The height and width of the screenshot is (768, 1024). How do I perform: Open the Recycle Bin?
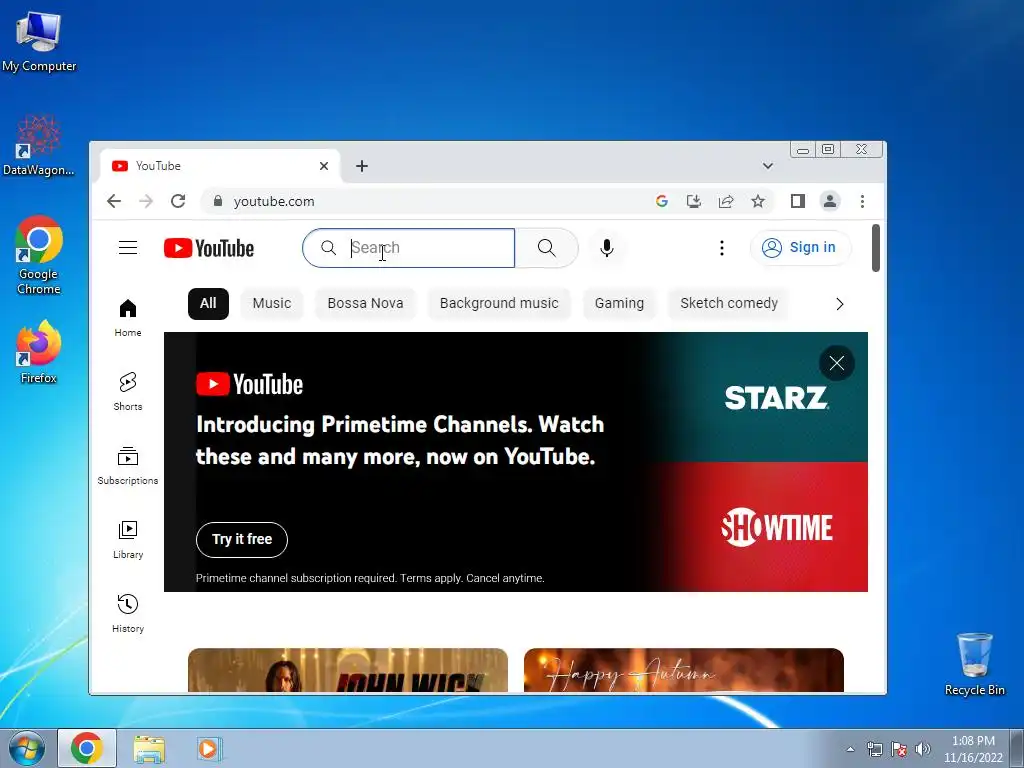tap(974, 664)
